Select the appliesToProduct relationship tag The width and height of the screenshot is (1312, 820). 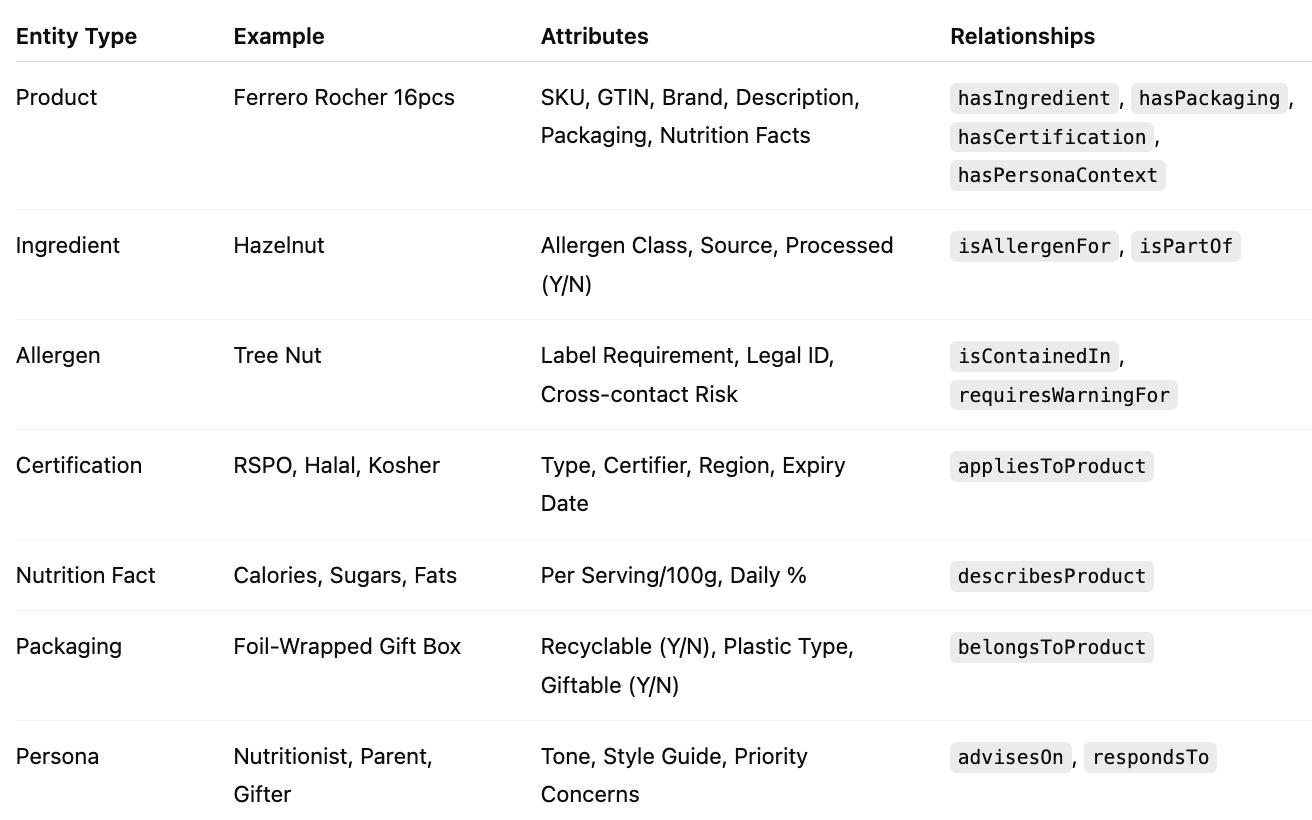pos(1052,466)
